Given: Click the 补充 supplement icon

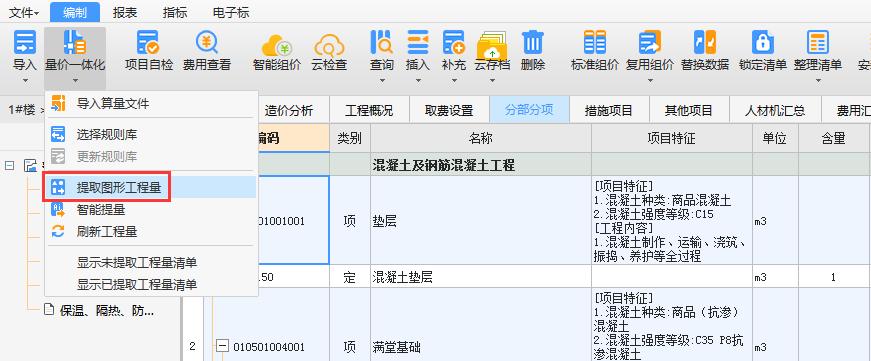Looking at the screenshot, I should coord(454,42).
